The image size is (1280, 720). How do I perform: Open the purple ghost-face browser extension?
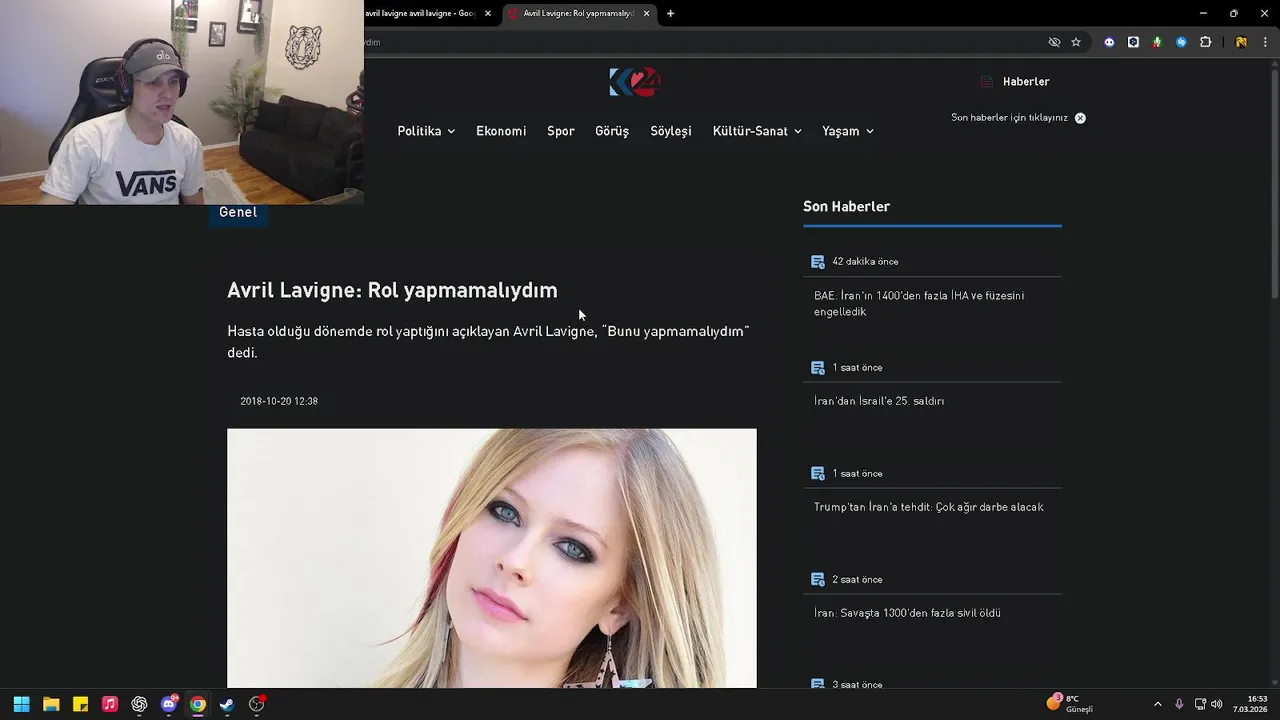pyautogui.click(x=1109, y=42)
